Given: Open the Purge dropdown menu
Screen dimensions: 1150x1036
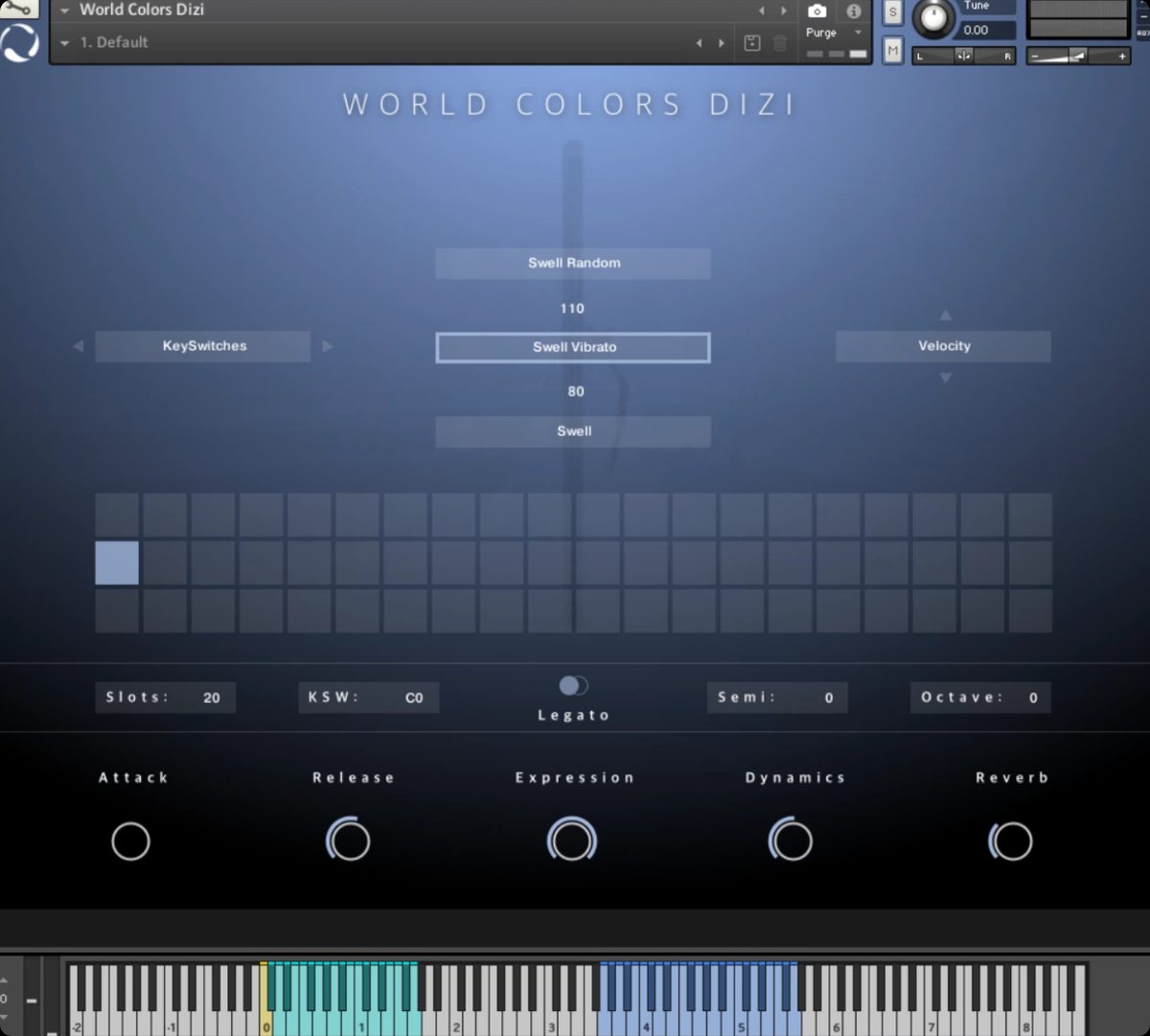Looking at the screenshot, I should pos(858,33).
